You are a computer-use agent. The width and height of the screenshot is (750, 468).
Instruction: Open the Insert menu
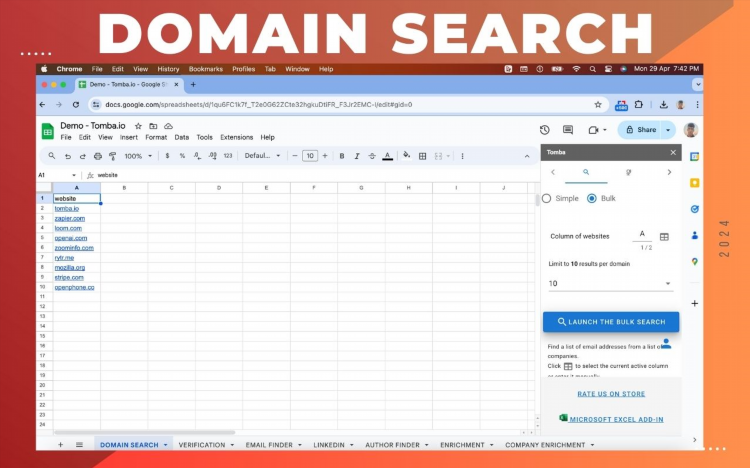[129, 137]
